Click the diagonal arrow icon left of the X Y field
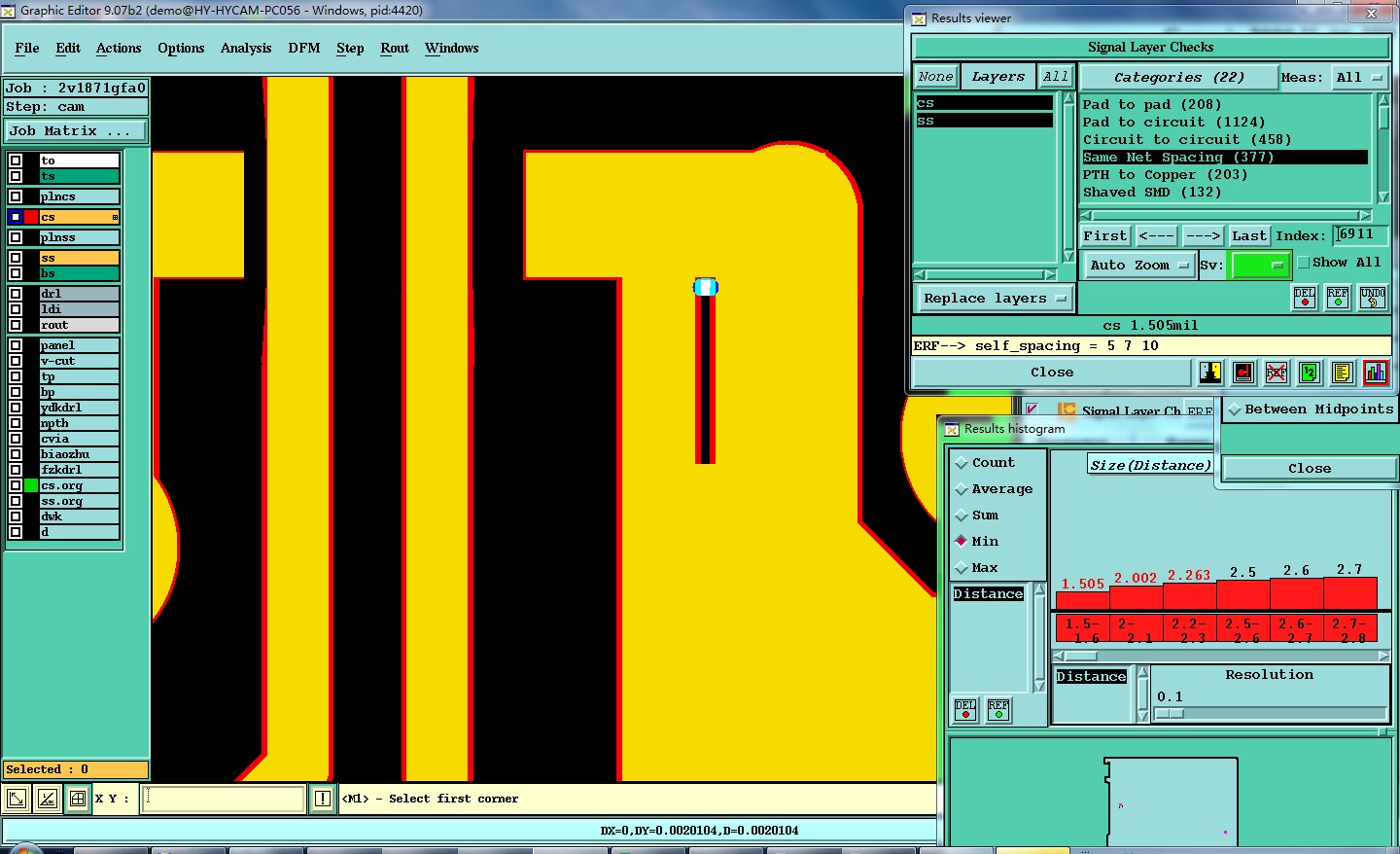 click(17, 799)
